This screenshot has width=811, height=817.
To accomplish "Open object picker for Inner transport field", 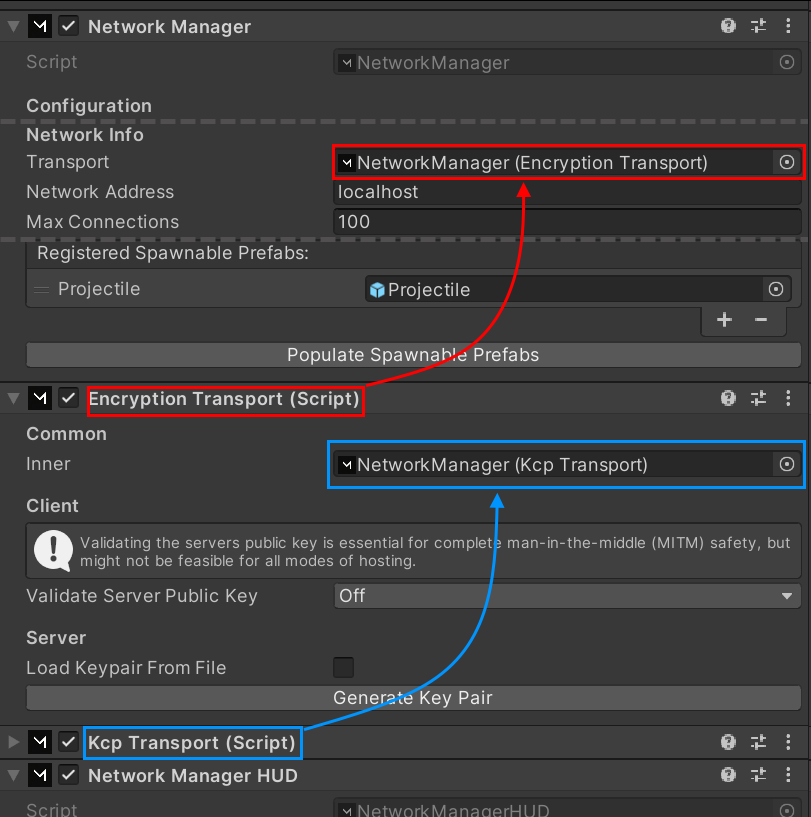I will tap(786, 464).
